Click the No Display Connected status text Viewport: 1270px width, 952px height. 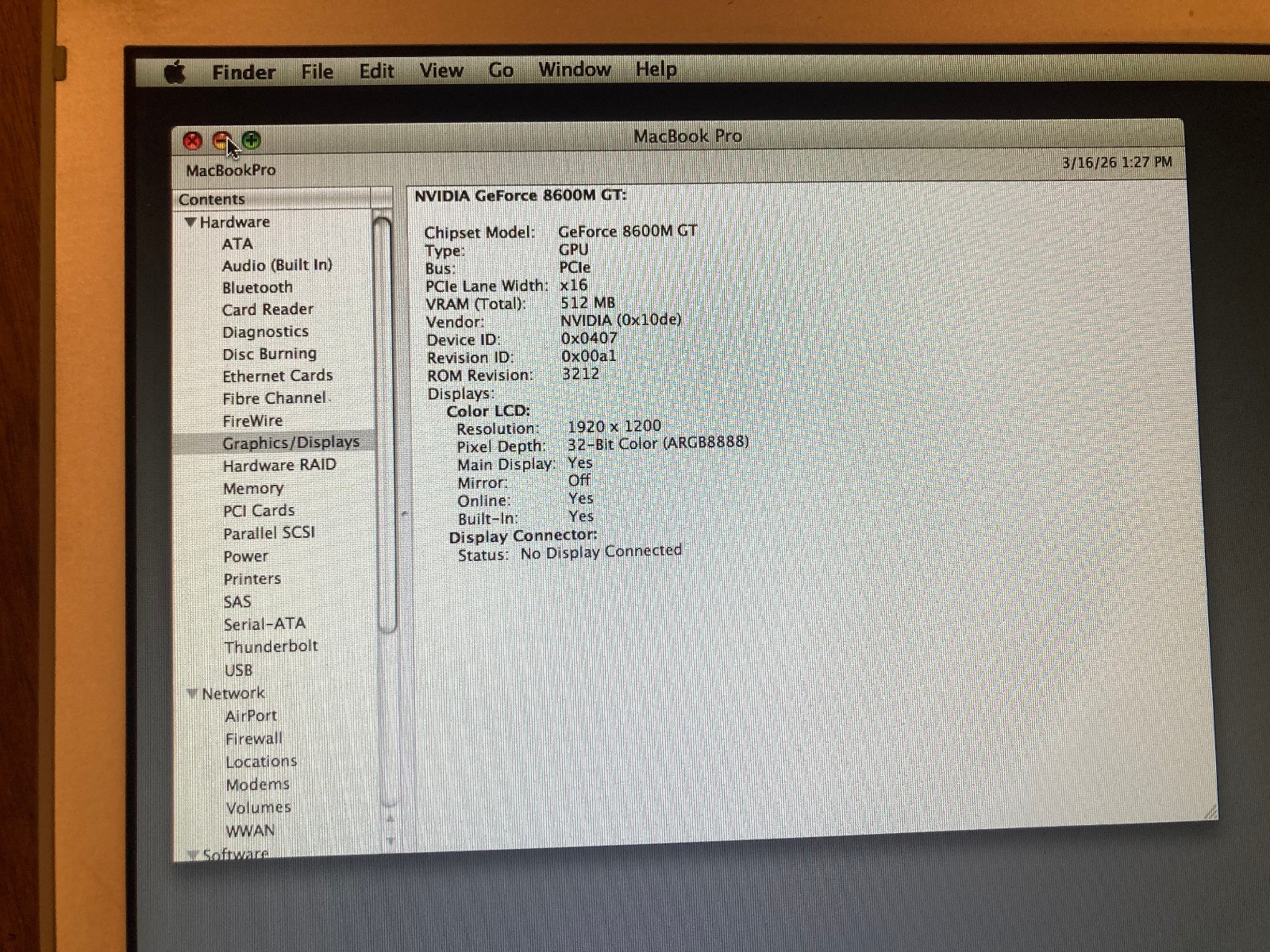coord(601,551)
